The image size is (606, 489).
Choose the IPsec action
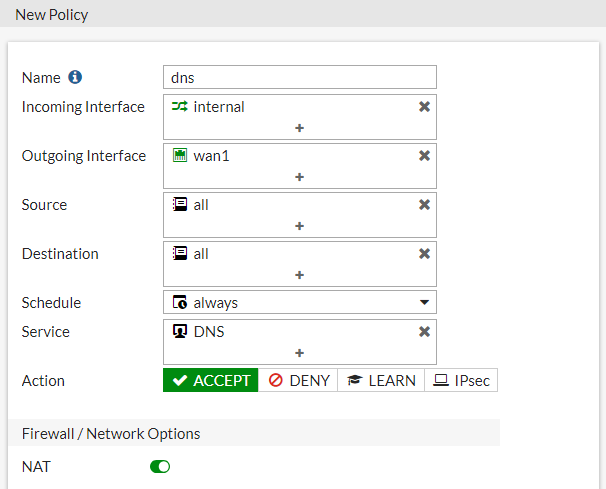coord(461,380)
